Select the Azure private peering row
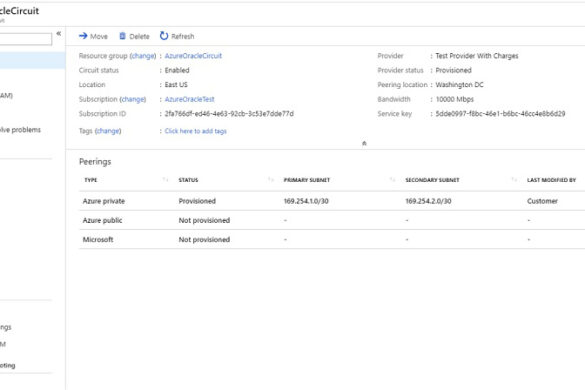 332,201
